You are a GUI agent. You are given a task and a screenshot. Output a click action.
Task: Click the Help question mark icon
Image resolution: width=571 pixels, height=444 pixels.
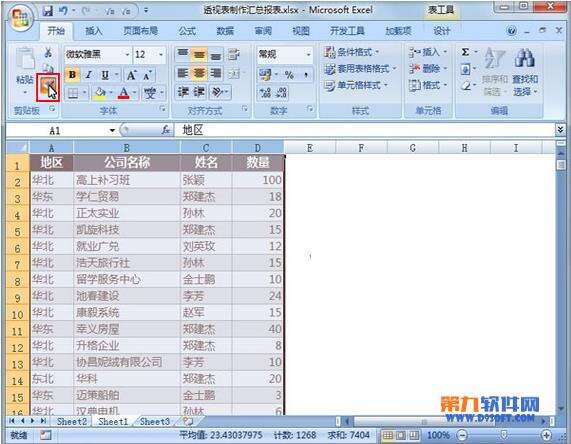pos(511,31)
